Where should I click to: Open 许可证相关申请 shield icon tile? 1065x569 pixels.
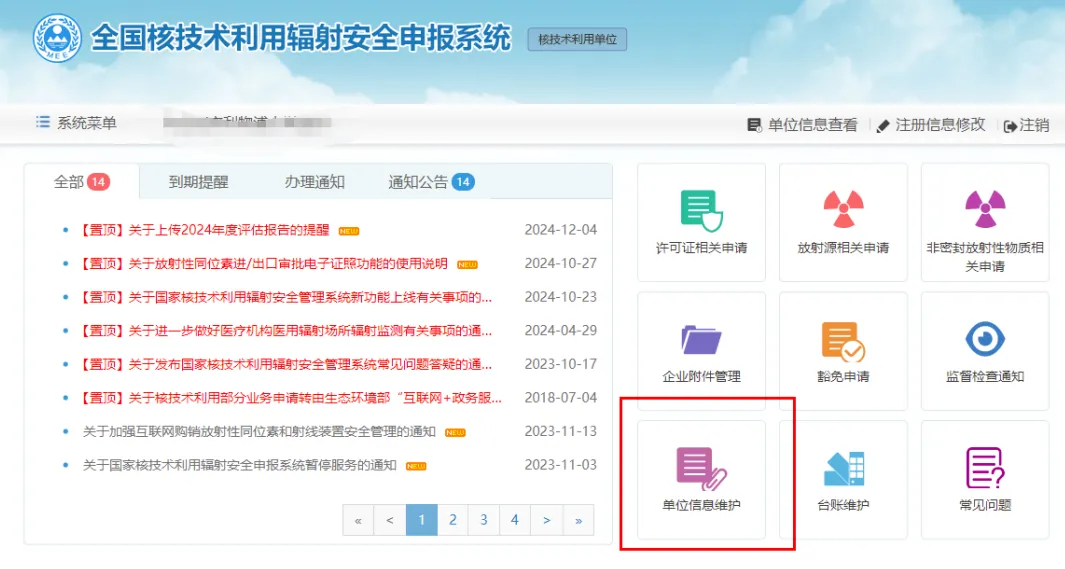701,222
